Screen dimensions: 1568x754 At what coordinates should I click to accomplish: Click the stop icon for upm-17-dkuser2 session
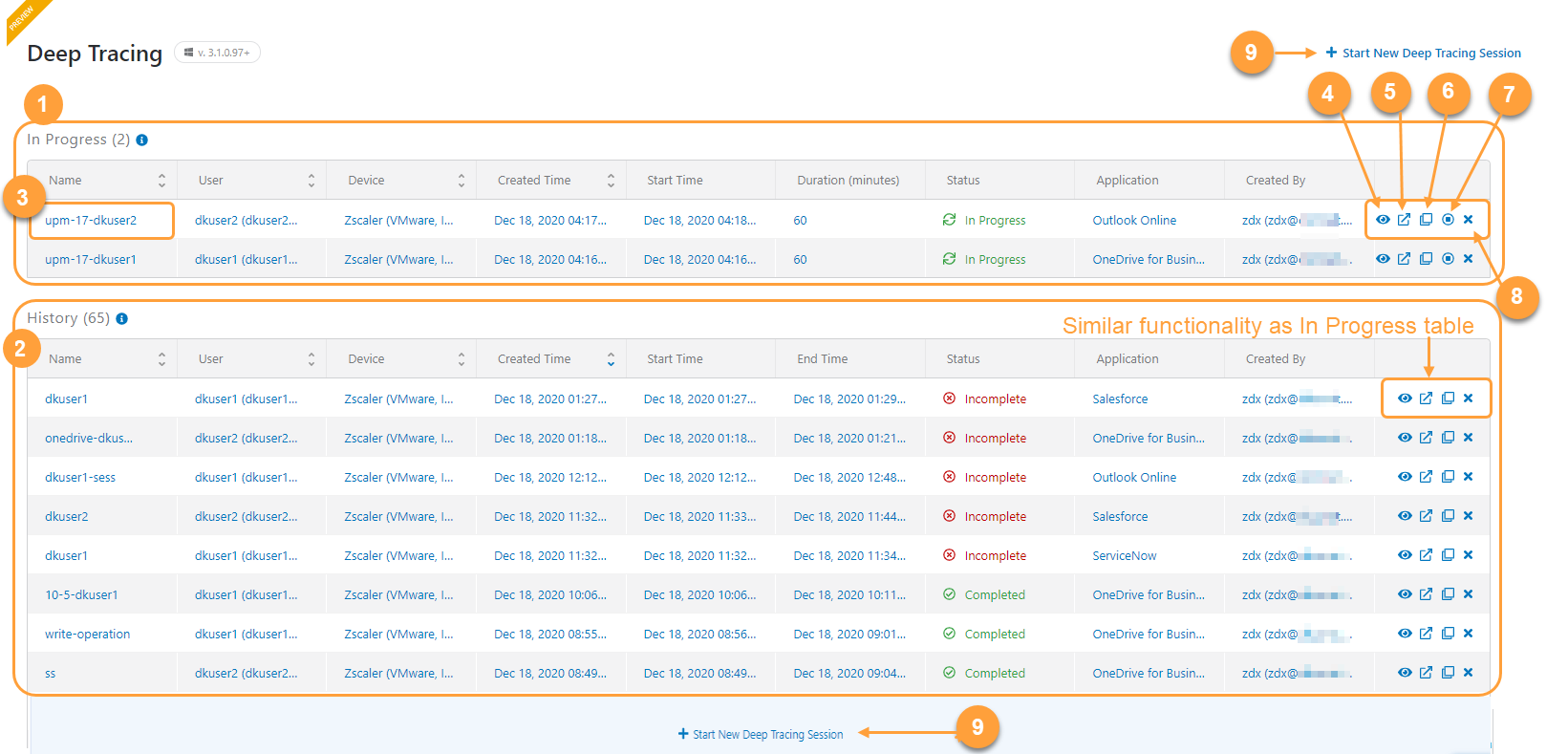tap(1448, 220)
